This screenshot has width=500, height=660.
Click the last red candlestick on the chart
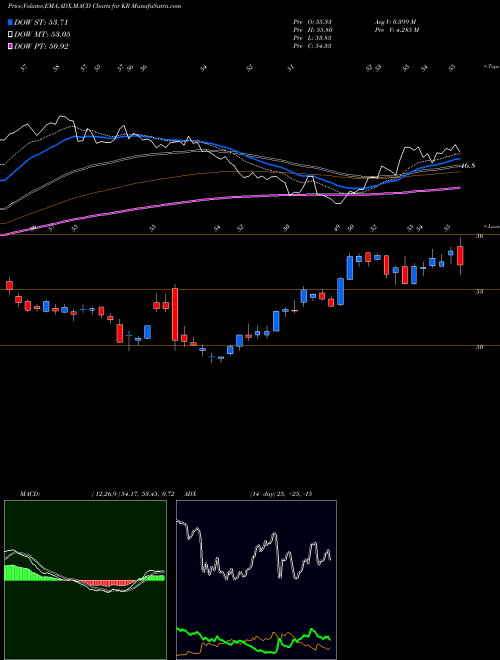click(x=460, y=255)
